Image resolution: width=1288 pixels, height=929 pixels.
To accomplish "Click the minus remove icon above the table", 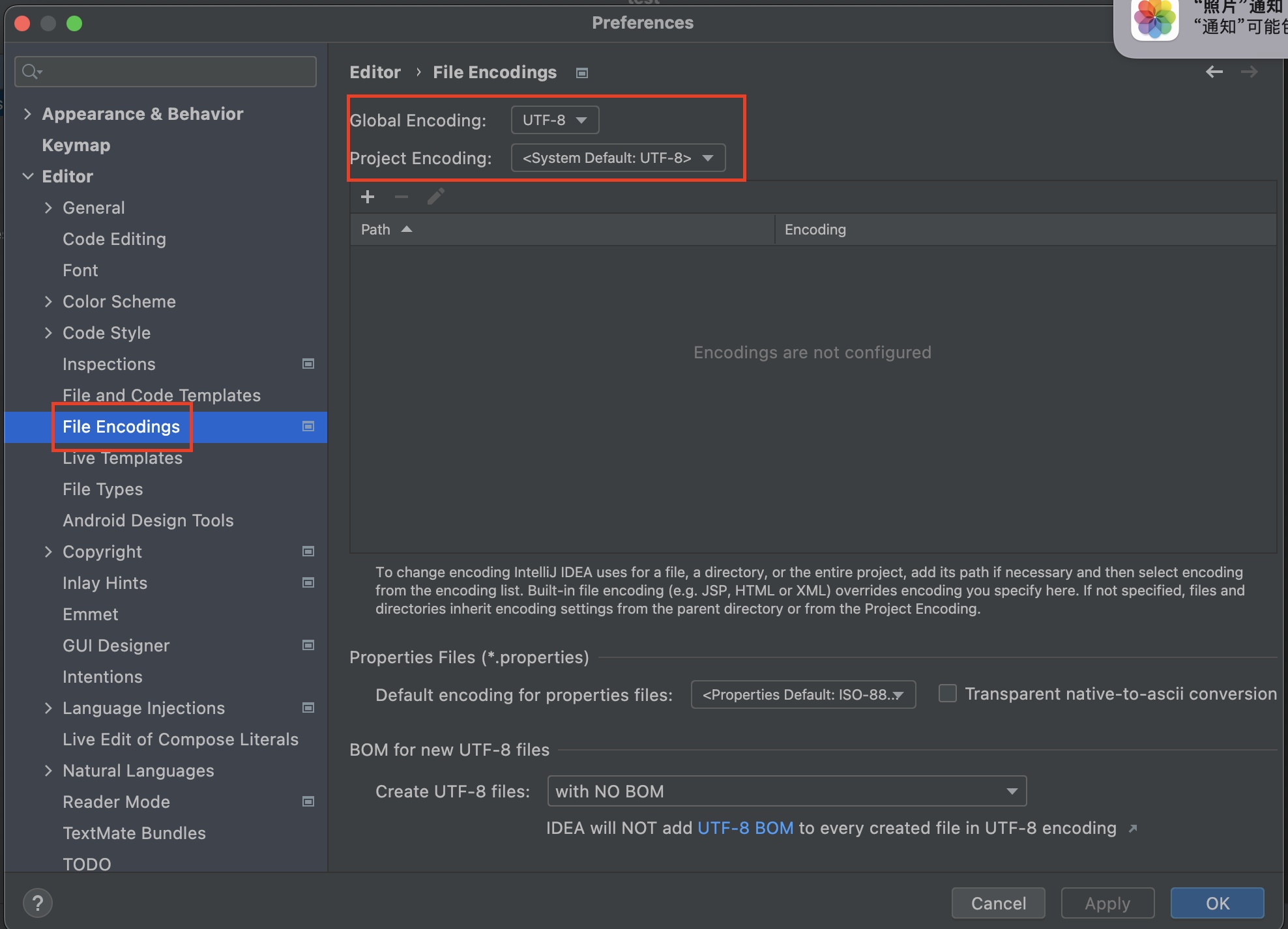I will (x=402, y=197).
